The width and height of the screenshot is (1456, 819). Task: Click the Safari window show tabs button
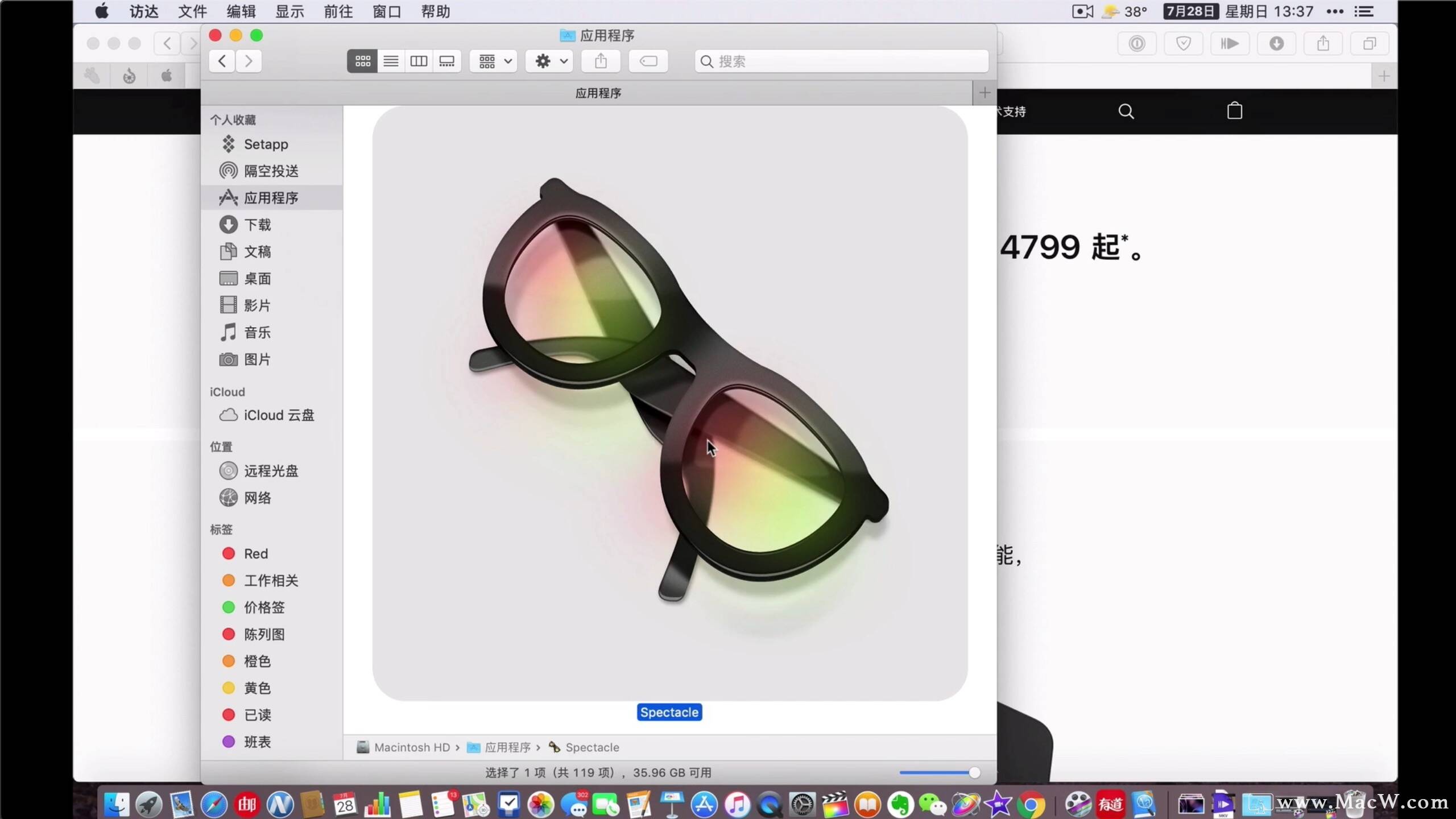[1370, 43]
